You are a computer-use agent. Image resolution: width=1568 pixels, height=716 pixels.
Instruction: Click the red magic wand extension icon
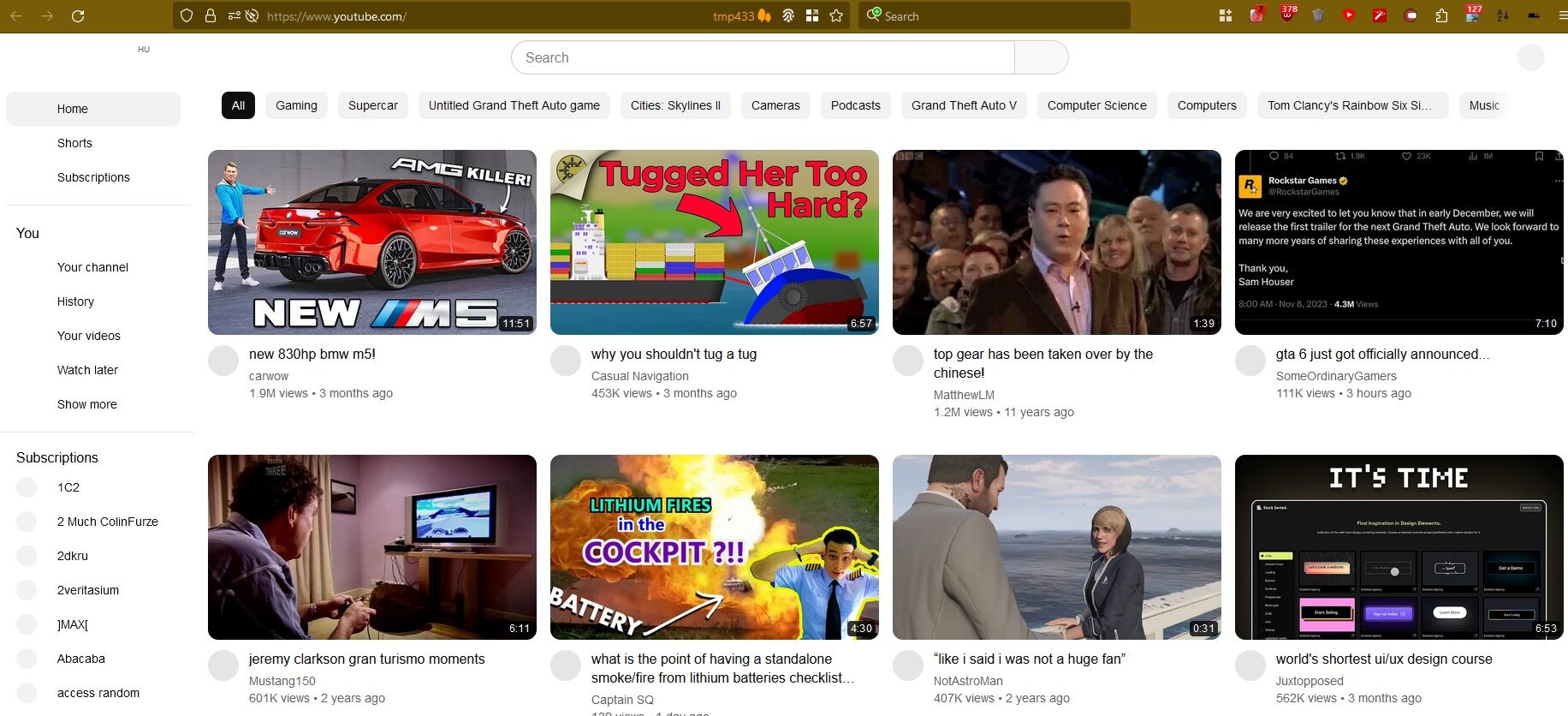[x=1380, y=15]
